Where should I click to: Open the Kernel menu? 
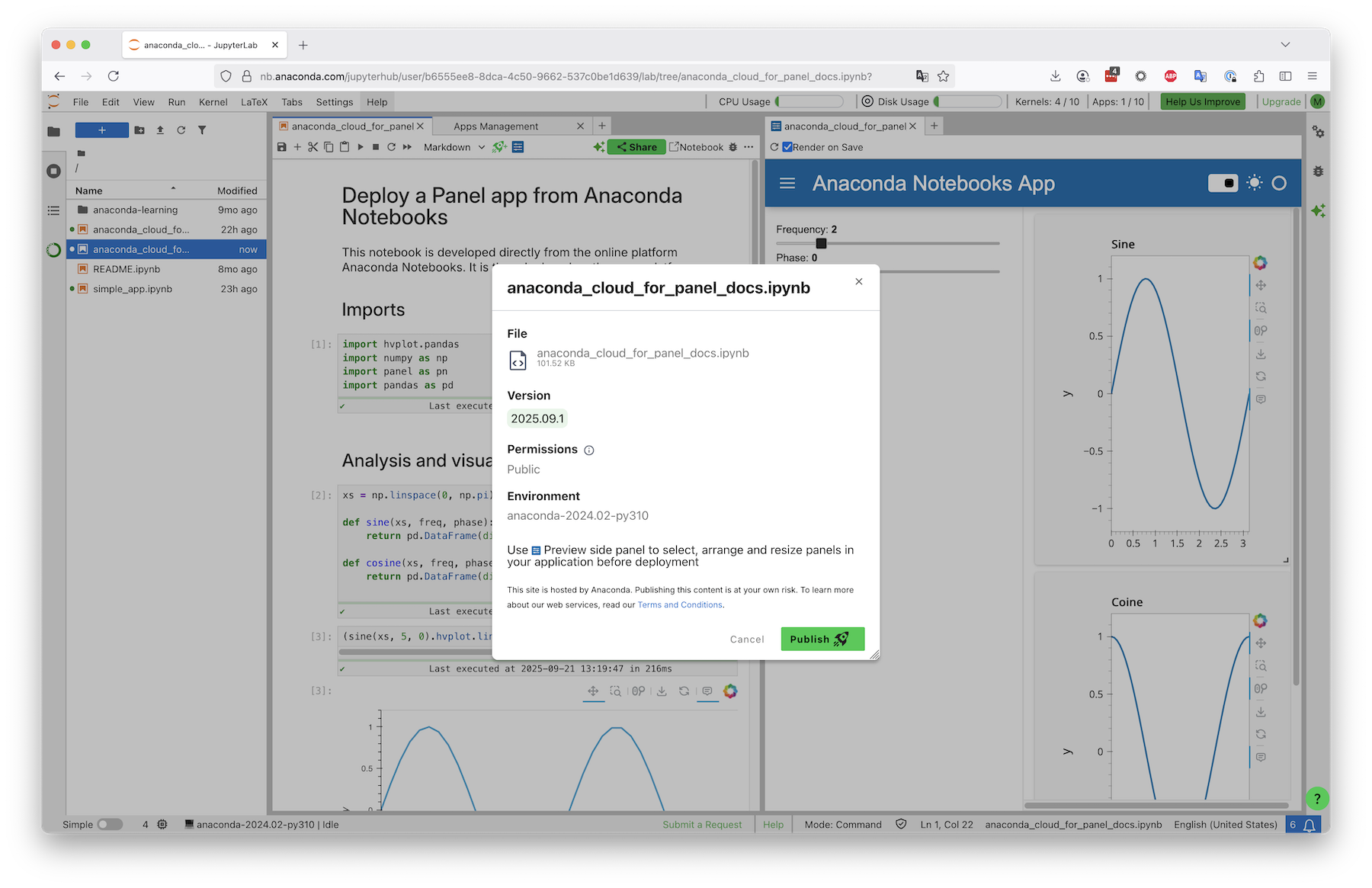coord(213,101)
